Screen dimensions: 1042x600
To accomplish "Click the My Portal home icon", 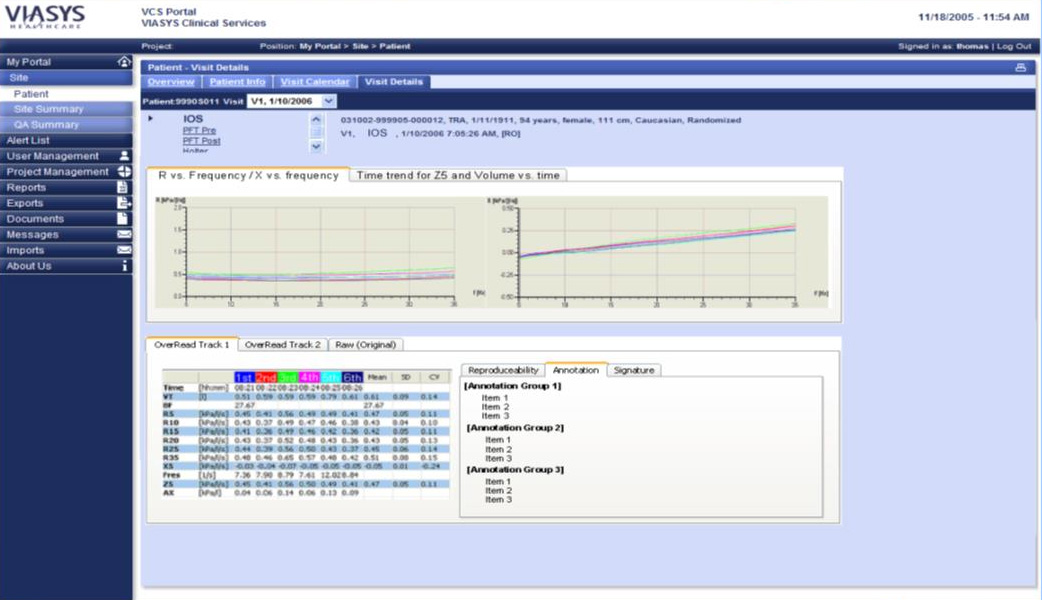I will 124,62.
